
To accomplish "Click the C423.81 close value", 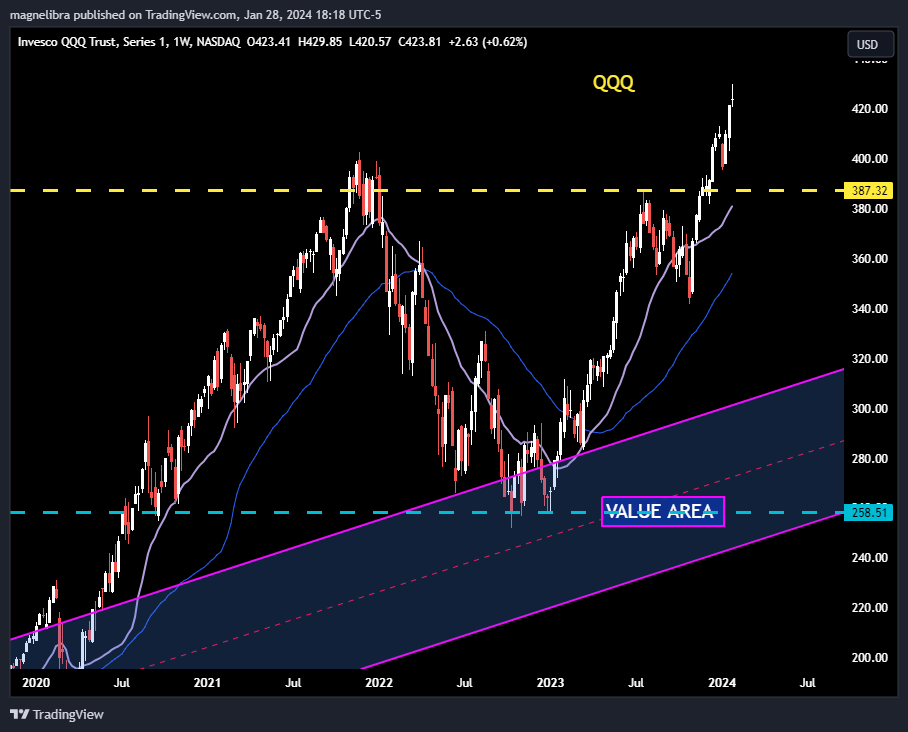I will (x=420, y=42).
